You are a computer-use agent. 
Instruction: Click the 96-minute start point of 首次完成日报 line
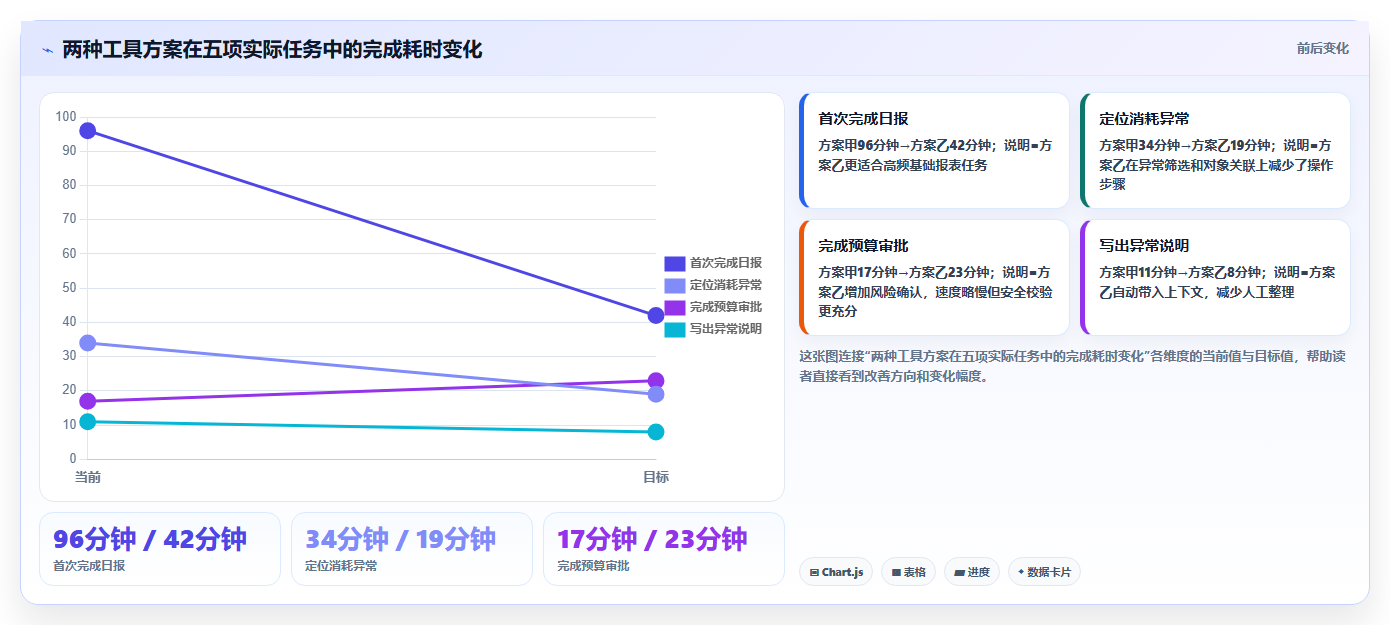[x=88, y=131]
